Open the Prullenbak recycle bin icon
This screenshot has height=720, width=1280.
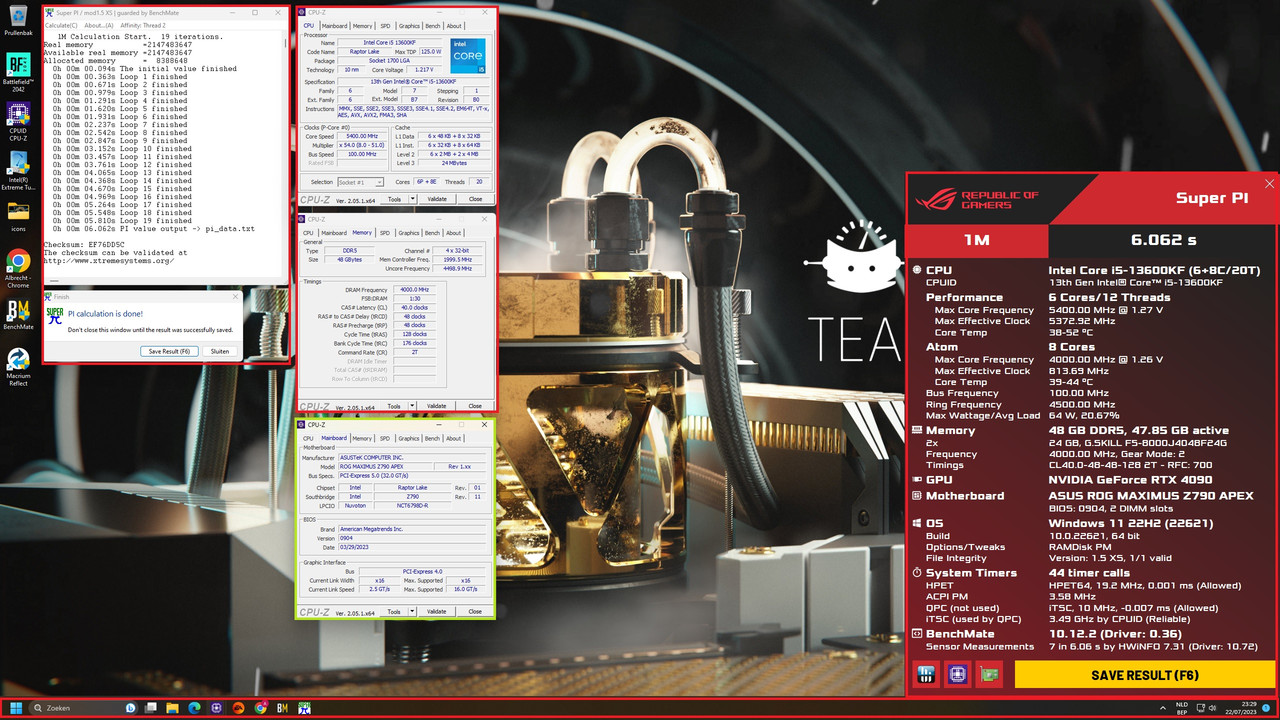click(18, 20)
